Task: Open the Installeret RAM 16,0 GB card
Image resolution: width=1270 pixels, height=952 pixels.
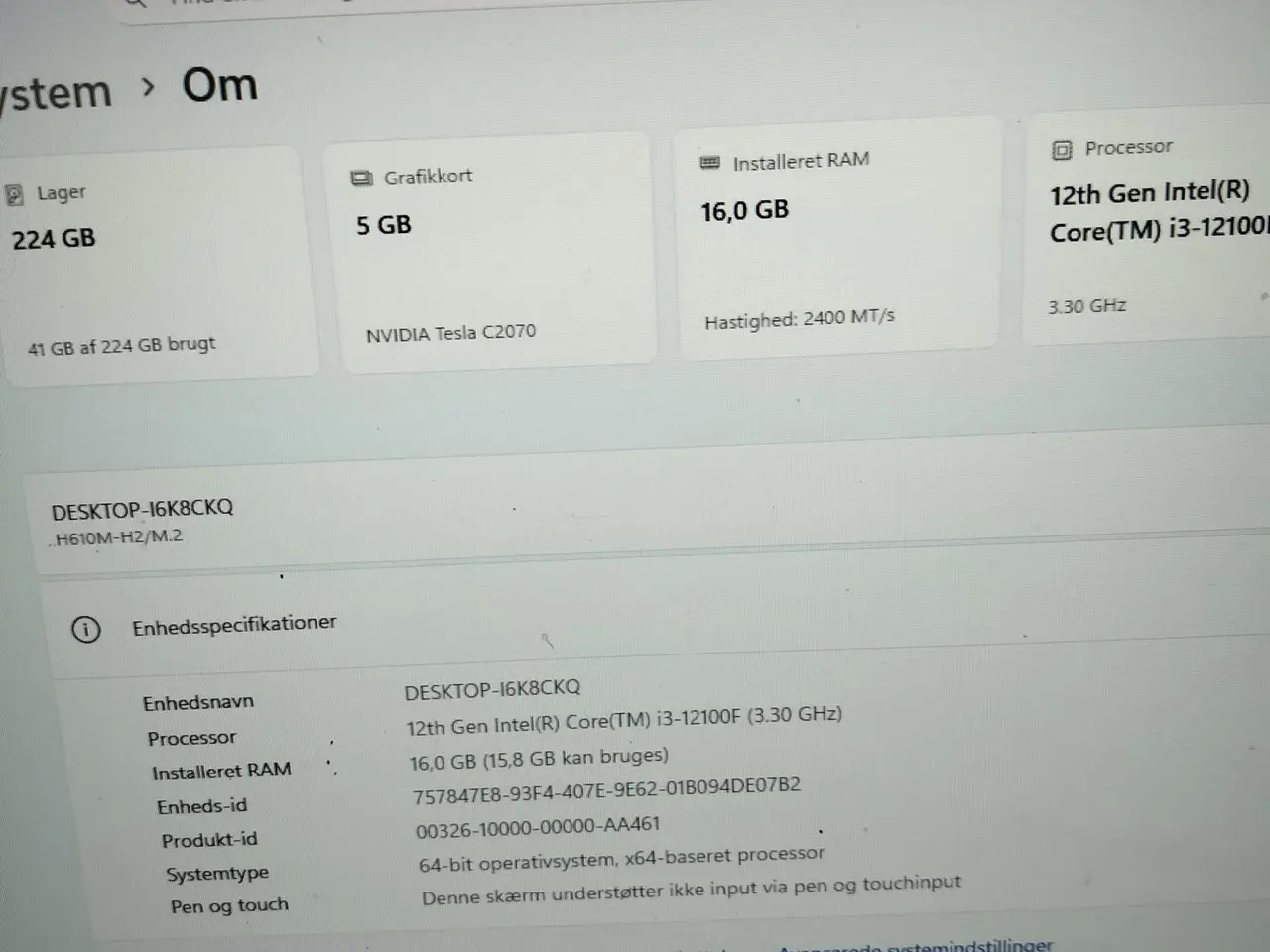Action: pos(836,238)
